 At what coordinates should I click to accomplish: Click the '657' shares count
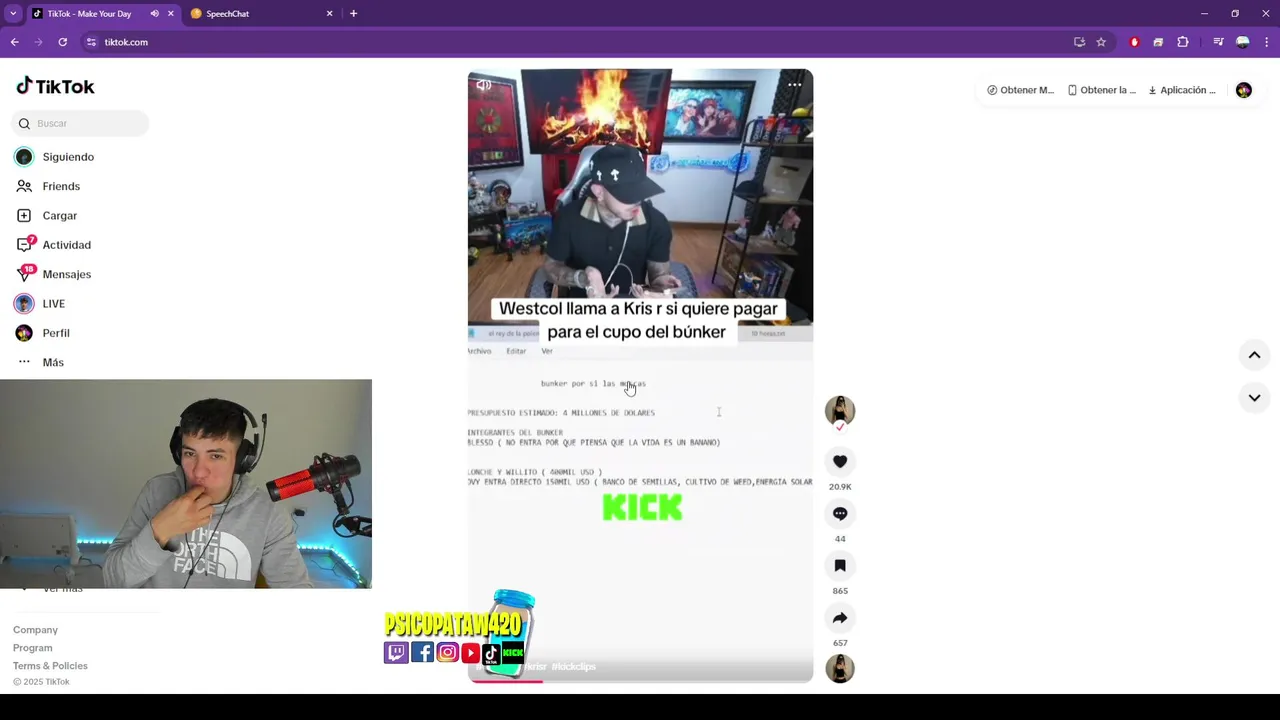pyautogui.click(x=840, y=643)
